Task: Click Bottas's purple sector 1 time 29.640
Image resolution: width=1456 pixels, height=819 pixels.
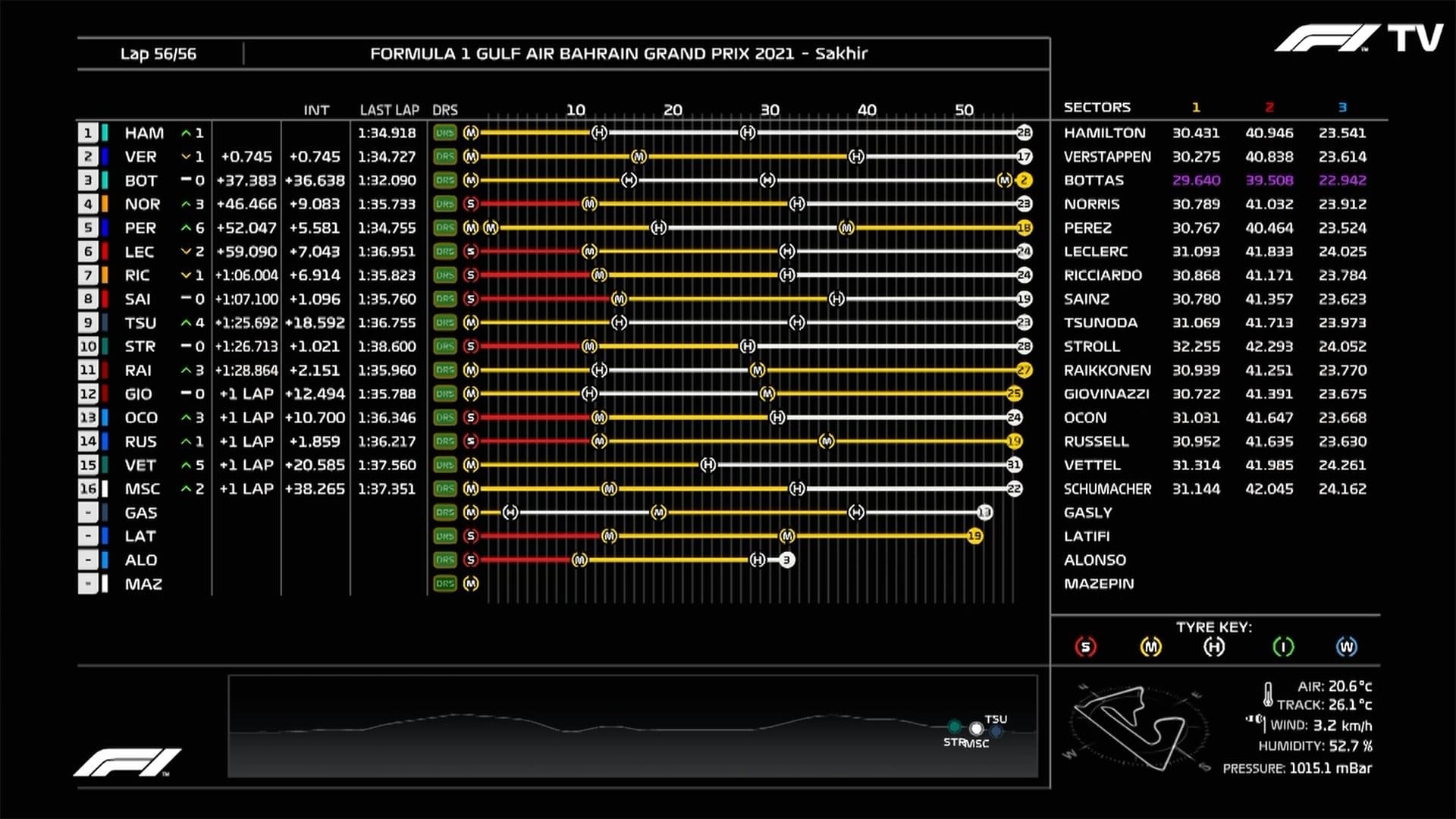Action: point(1196,180)
